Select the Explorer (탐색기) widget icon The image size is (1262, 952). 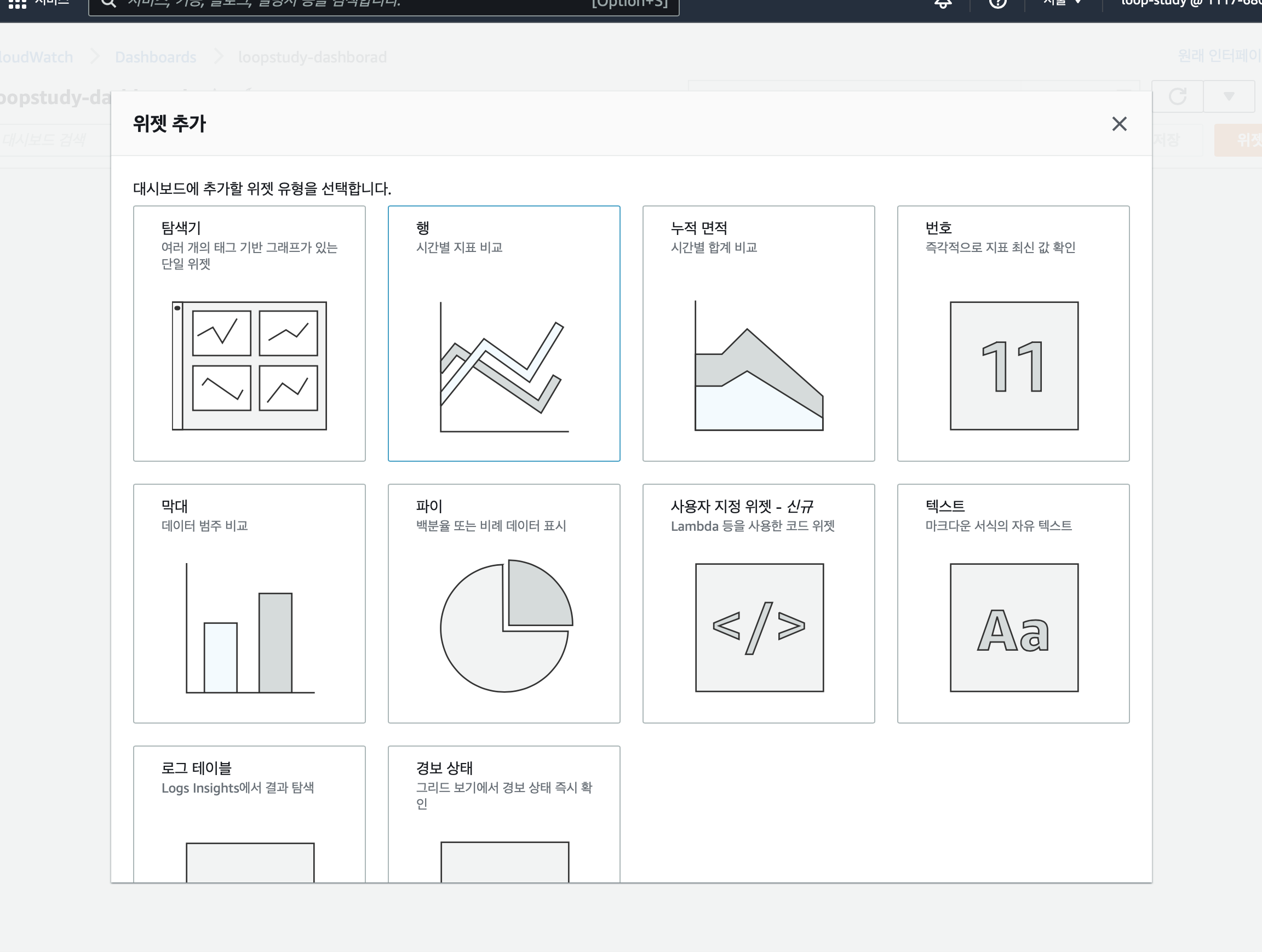pyautogui.click(x=249, y=365)
